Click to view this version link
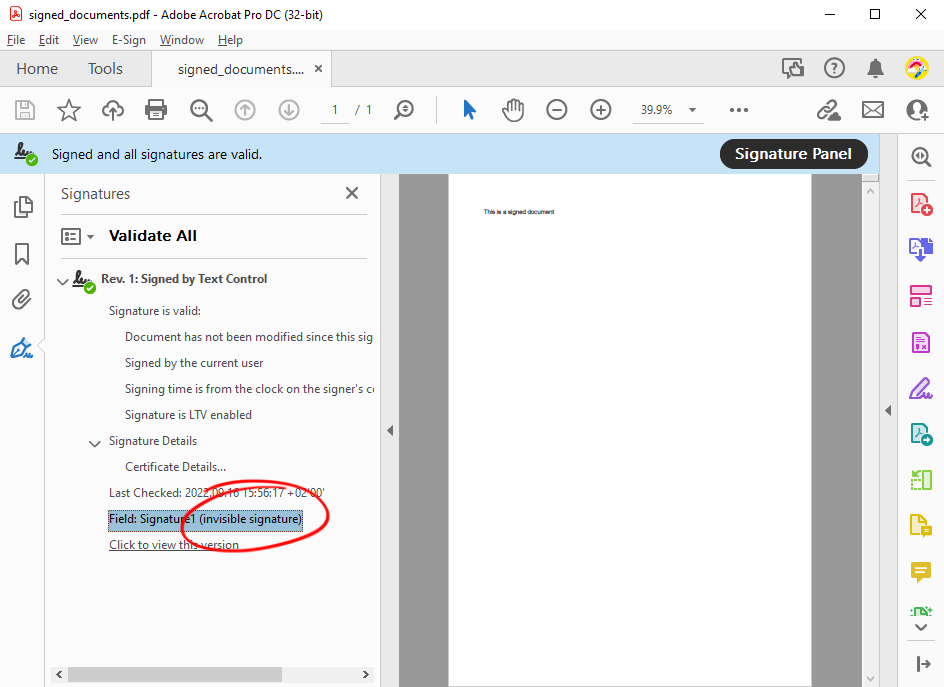Image resolution: width=944 pixels, height=687 pixels. coord(173,545)
